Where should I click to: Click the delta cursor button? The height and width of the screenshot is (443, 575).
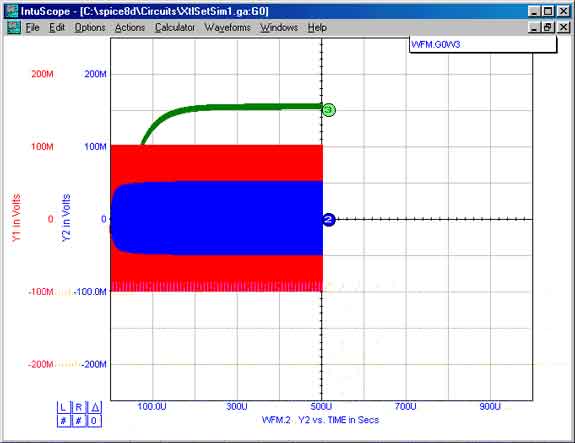pos(95,407)
